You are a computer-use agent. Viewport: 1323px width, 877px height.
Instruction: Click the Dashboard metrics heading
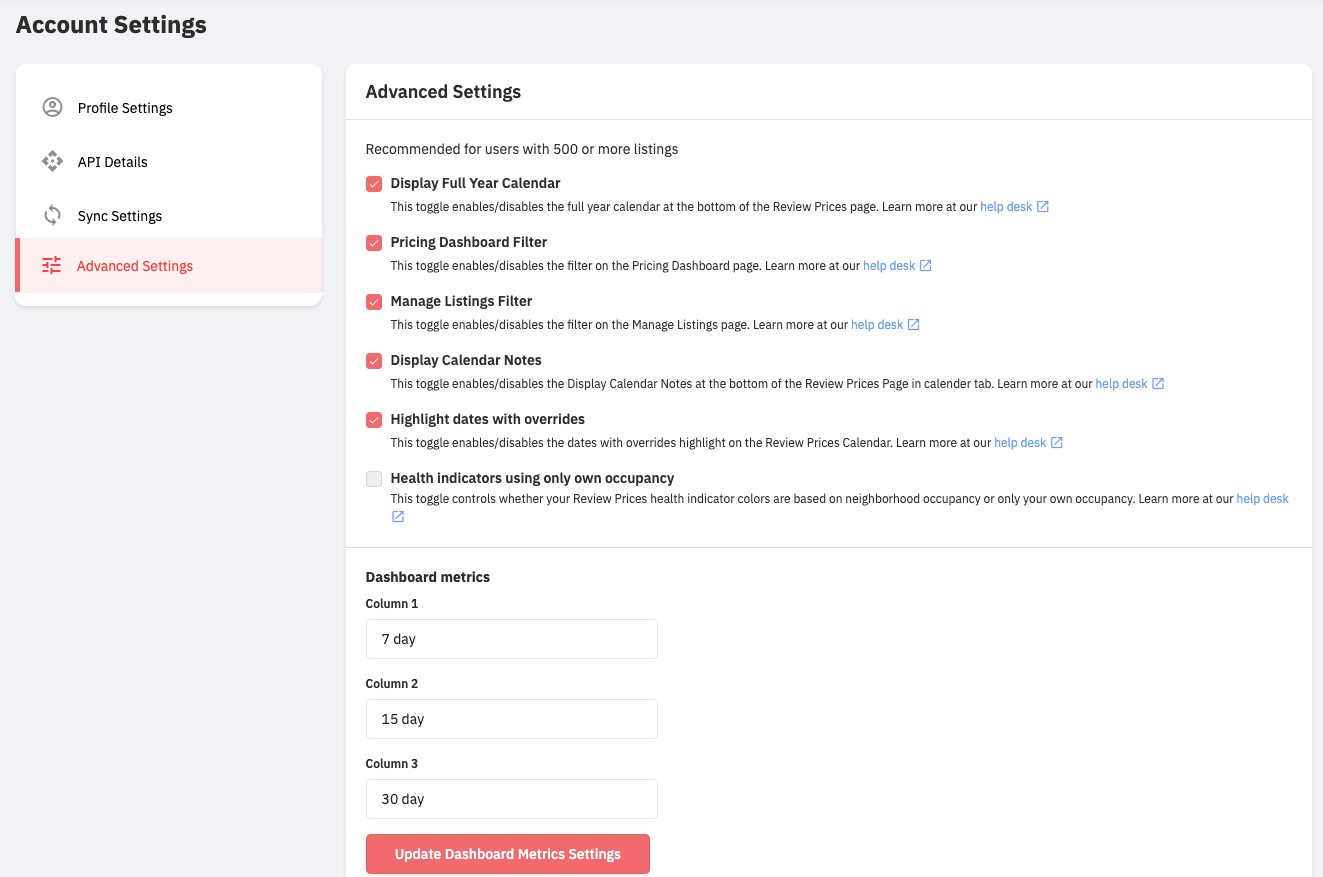428,577
